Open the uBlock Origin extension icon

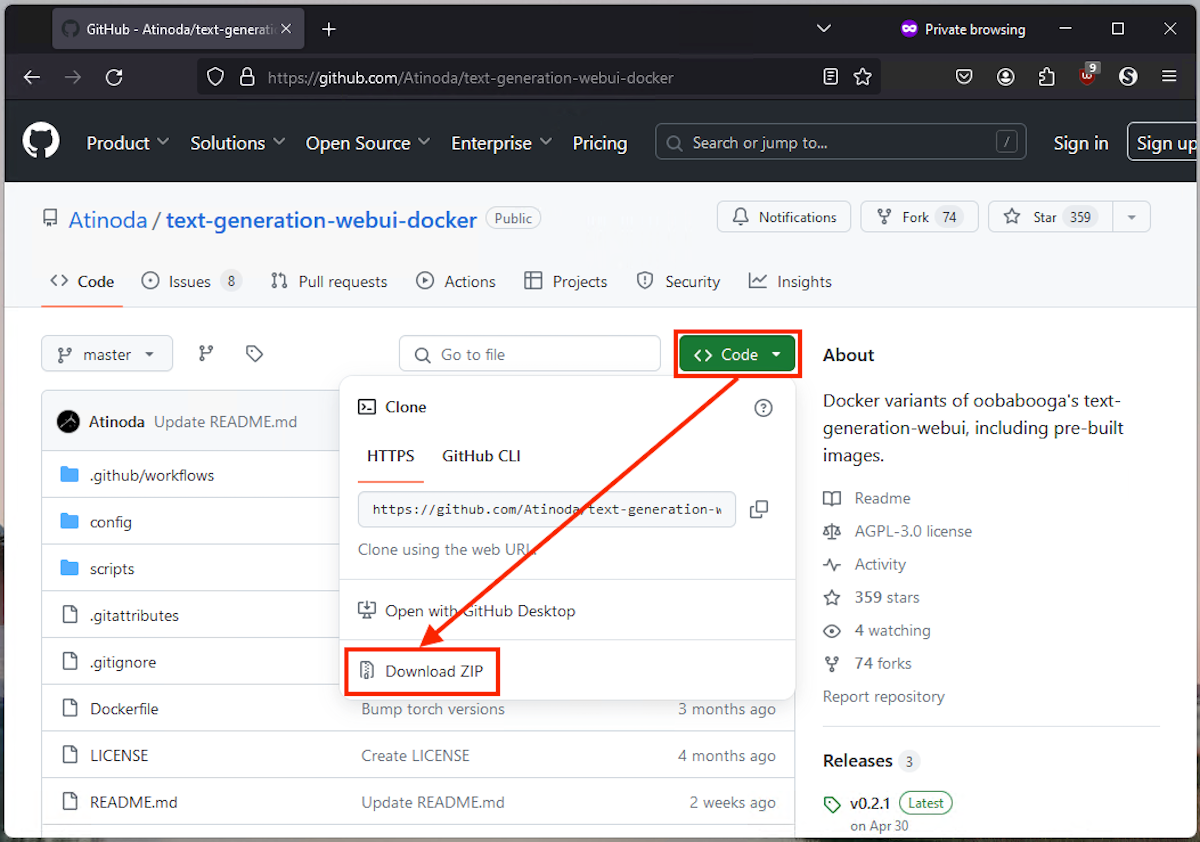(x=1086, y=76)
